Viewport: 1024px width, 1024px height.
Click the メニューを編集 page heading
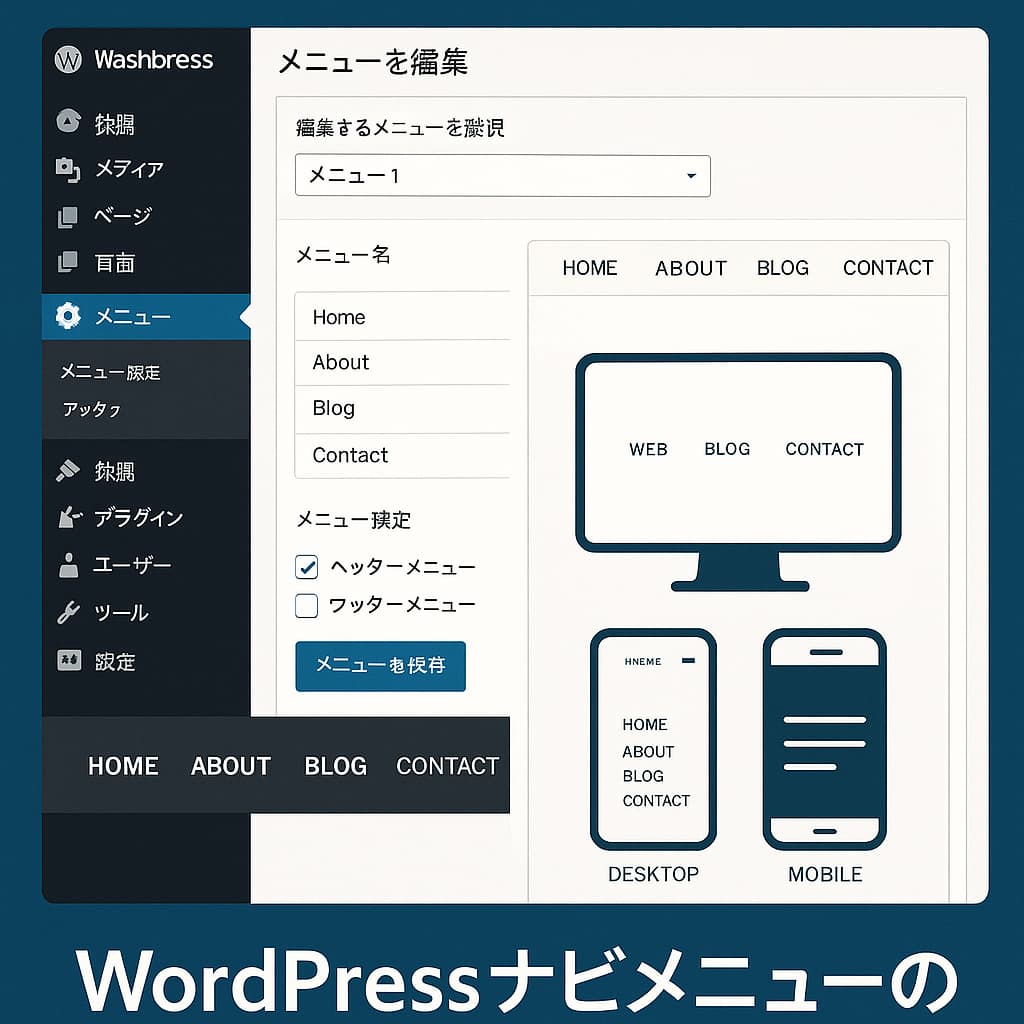(x=373, y=62)
